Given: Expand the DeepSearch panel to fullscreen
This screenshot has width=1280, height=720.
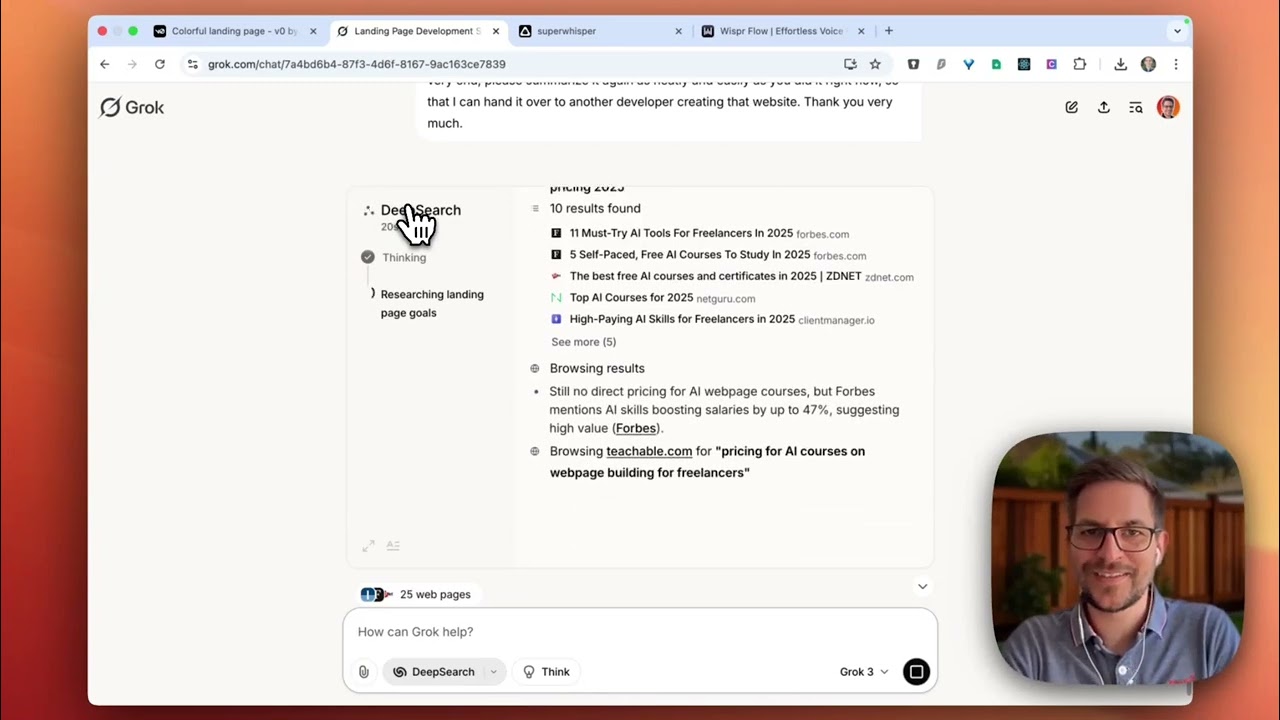Looking at the screenshot, I should point(369,545).
